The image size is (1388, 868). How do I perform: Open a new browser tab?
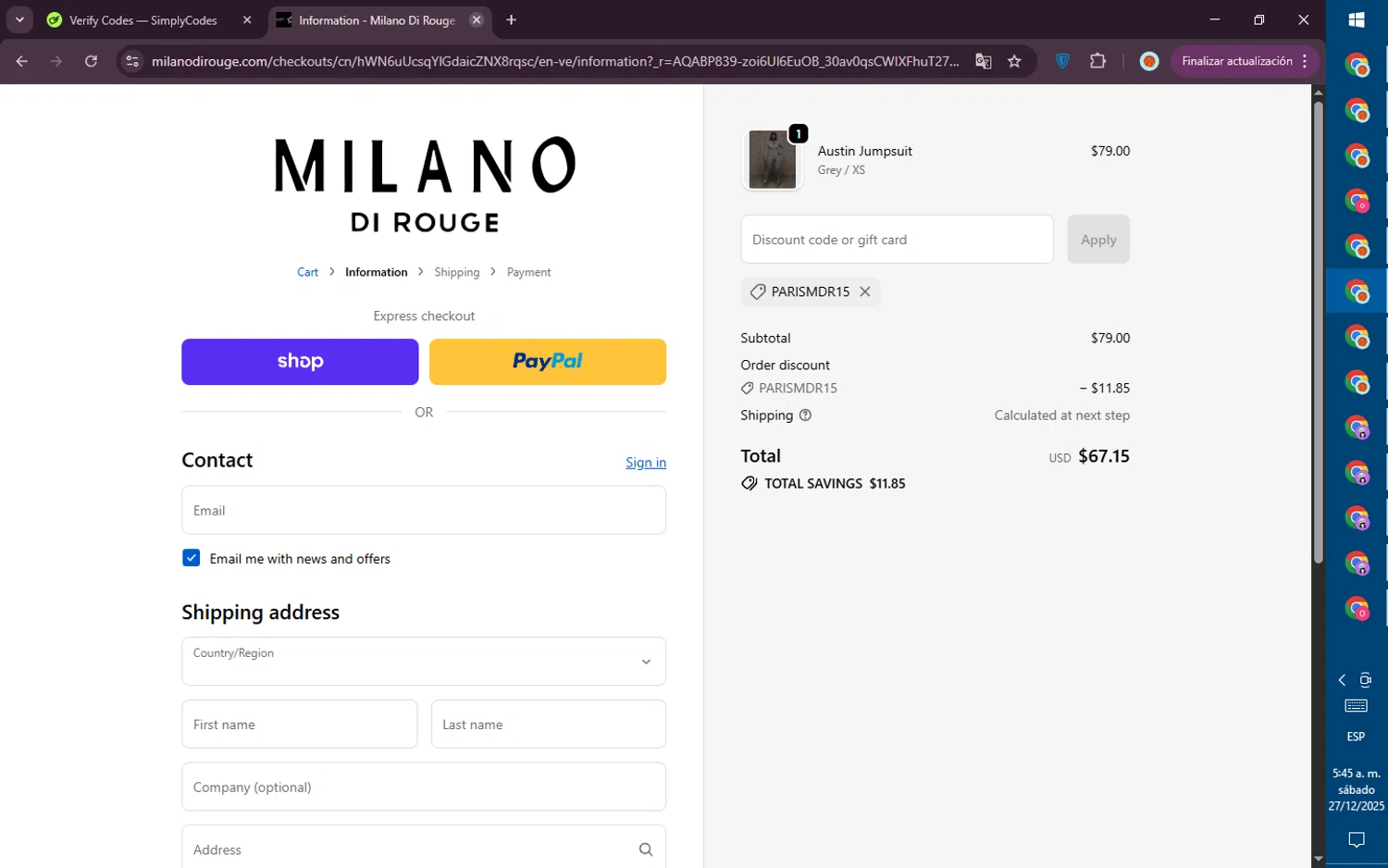(x=512, y=19)
